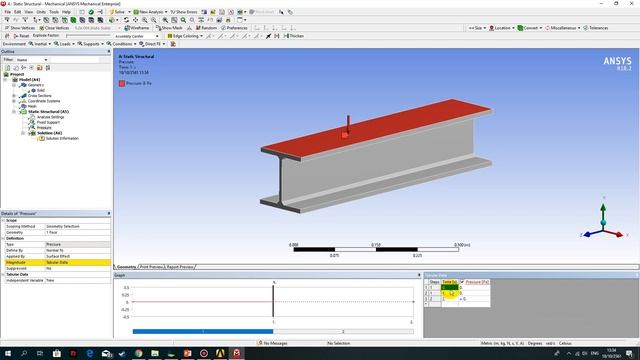Viewport: 640px width, 360px height.
Task: Open the View menu
Action: pos(29,12)
